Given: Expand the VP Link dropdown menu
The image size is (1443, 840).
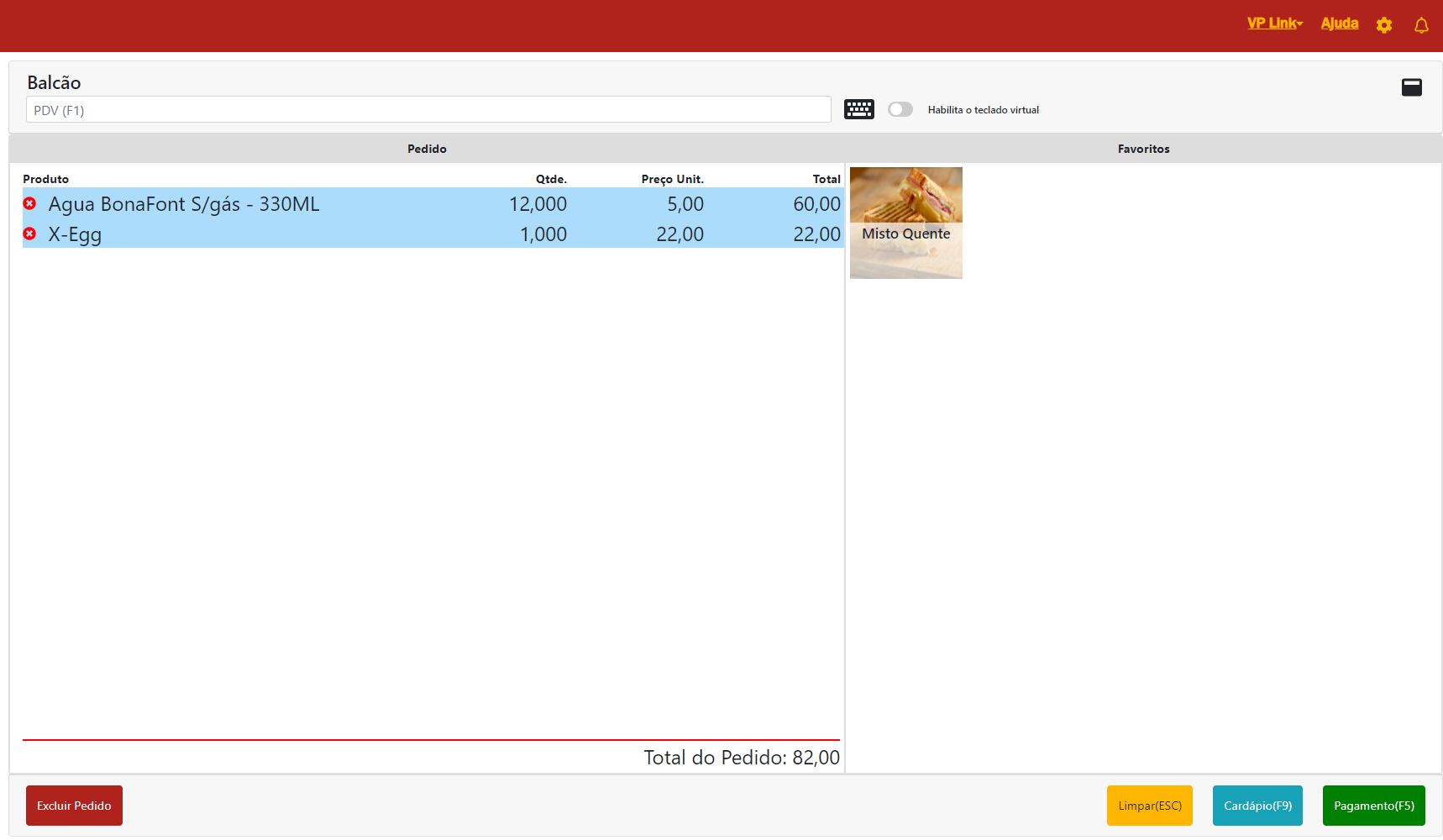Looking at the screenshot, I should pyautogui.click(x=1274, y=24).
